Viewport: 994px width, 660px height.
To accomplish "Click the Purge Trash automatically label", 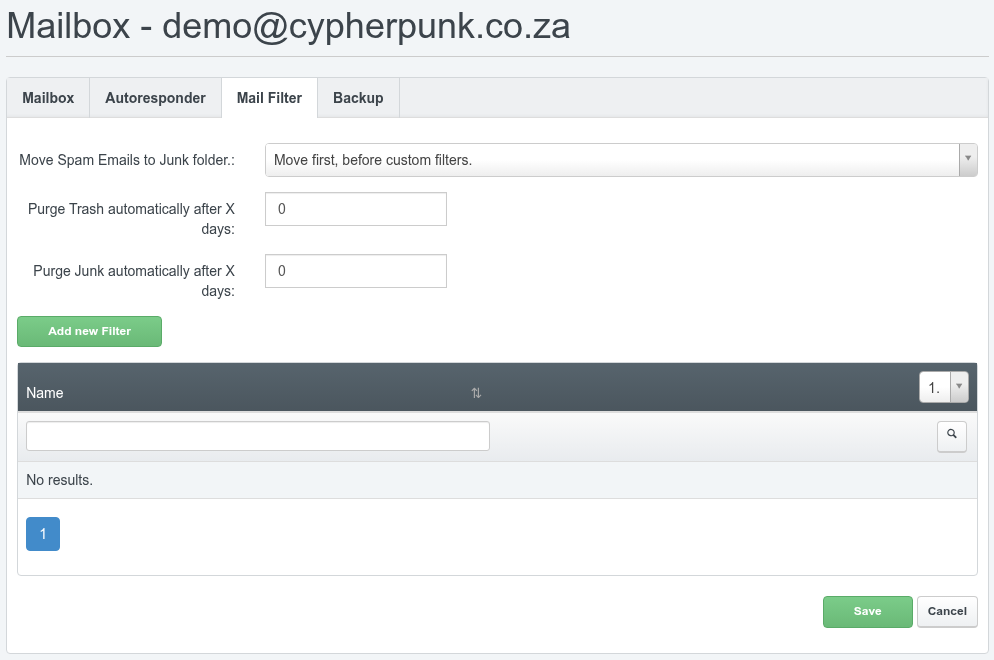I will (131, 219).
